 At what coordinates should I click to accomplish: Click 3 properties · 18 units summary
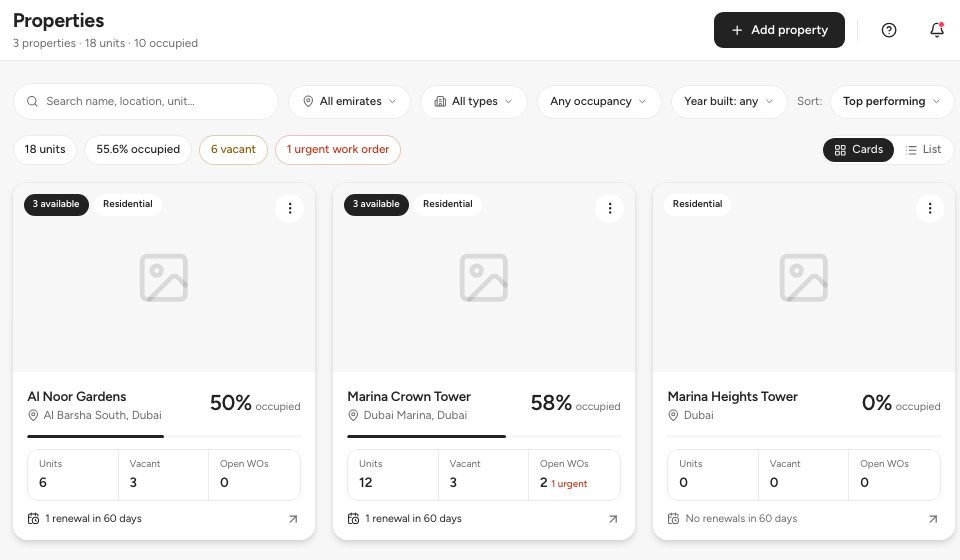tap(105, 43)
